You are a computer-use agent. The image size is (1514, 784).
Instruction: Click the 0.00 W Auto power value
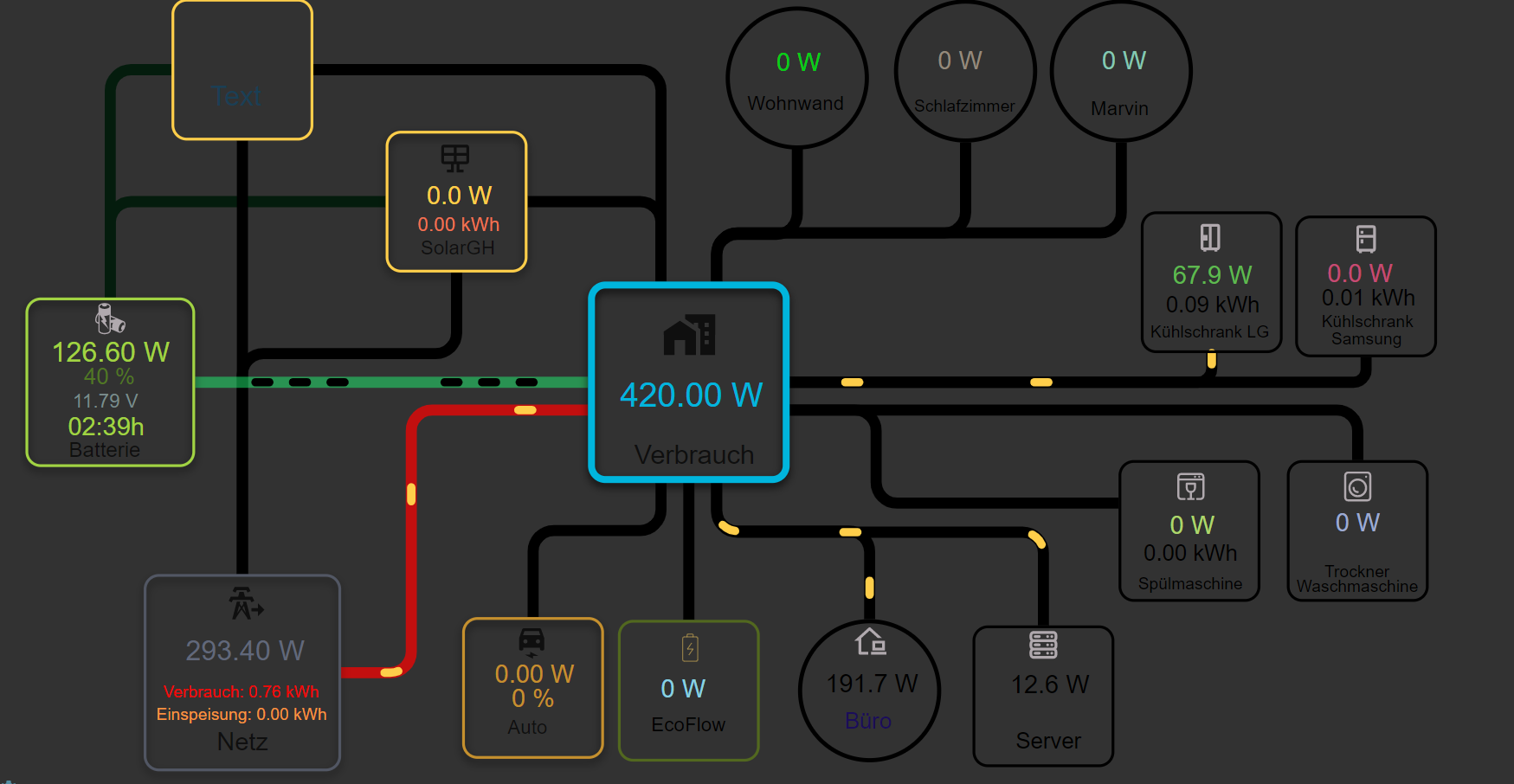(534, 674)
